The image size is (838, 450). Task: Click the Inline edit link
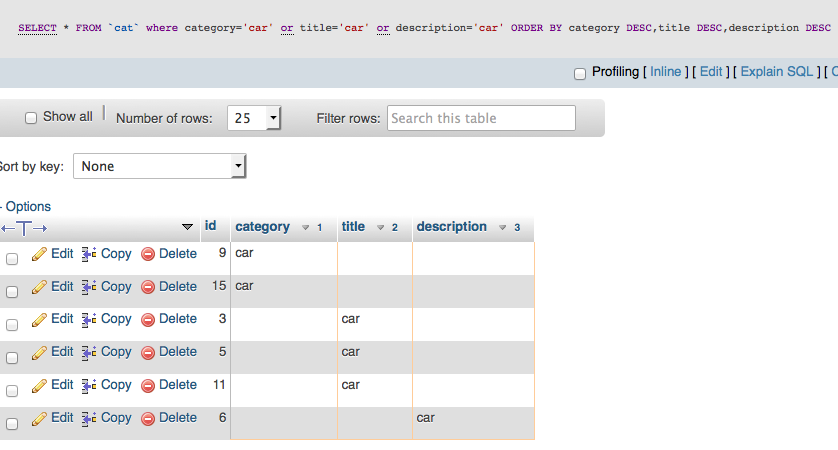(x=665, y=72)
